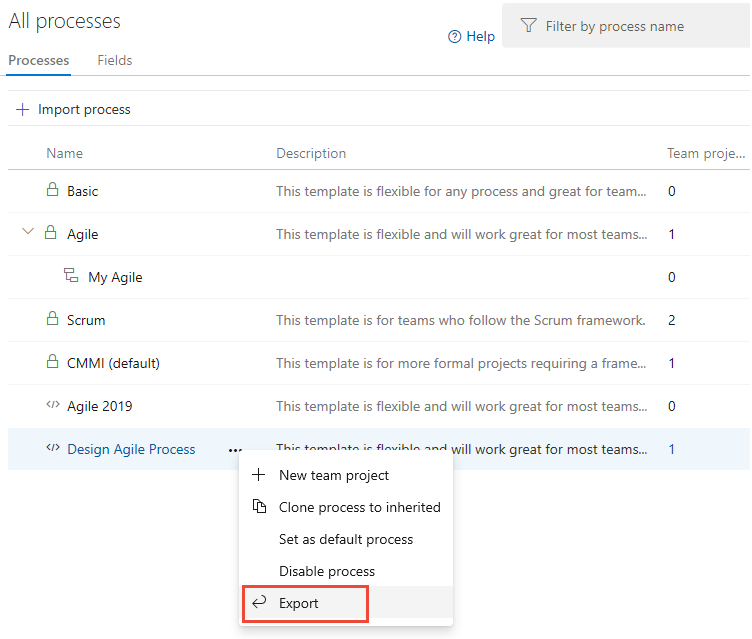Choose New team project from context menu

[x=346, y=475]
